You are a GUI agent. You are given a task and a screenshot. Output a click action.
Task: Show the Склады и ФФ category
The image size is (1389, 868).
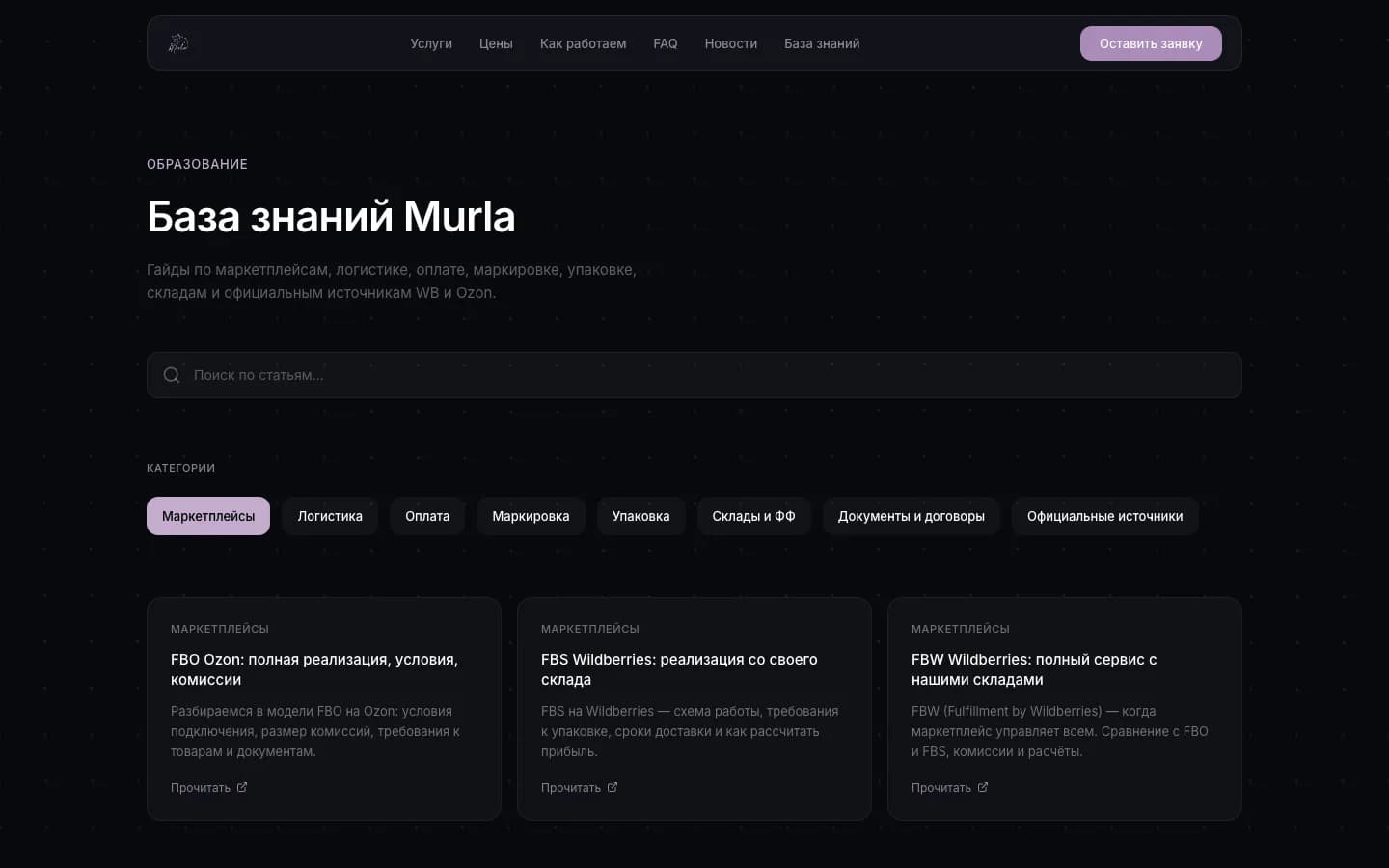(753, 516)
